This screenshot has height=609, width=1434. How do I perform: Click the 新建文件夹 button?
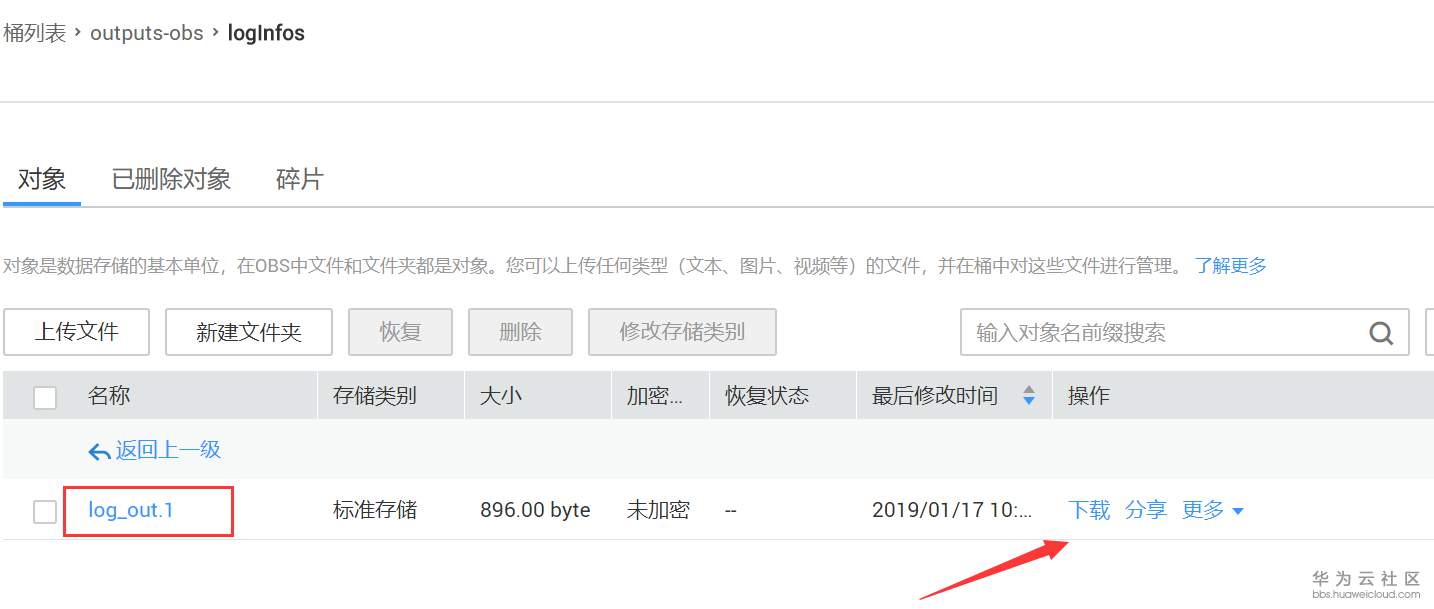click(x=249, y=332)
